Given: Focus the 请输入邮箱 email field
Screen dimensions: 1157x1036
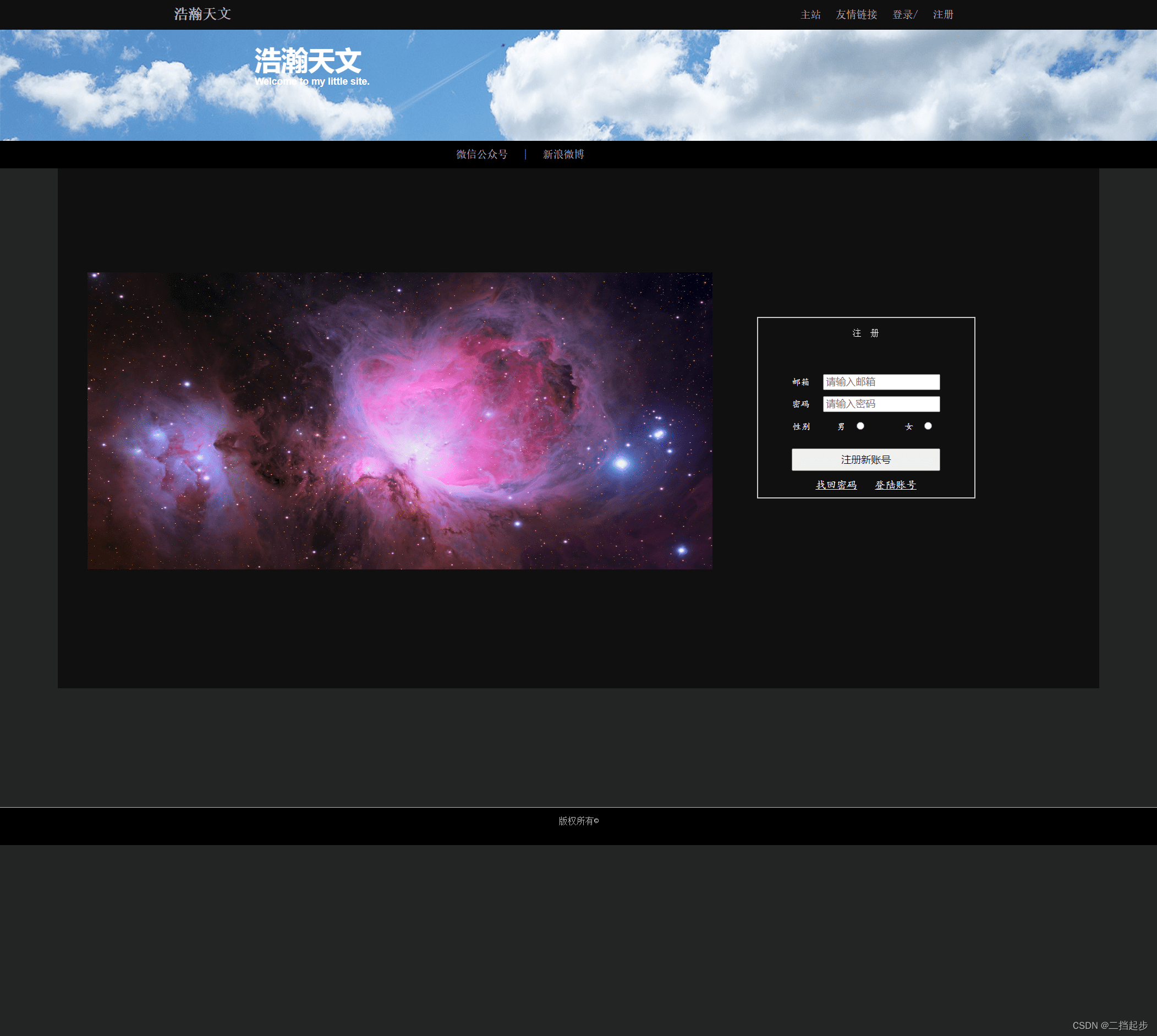Looking at the screenshot, I should (x=881, y=382).
